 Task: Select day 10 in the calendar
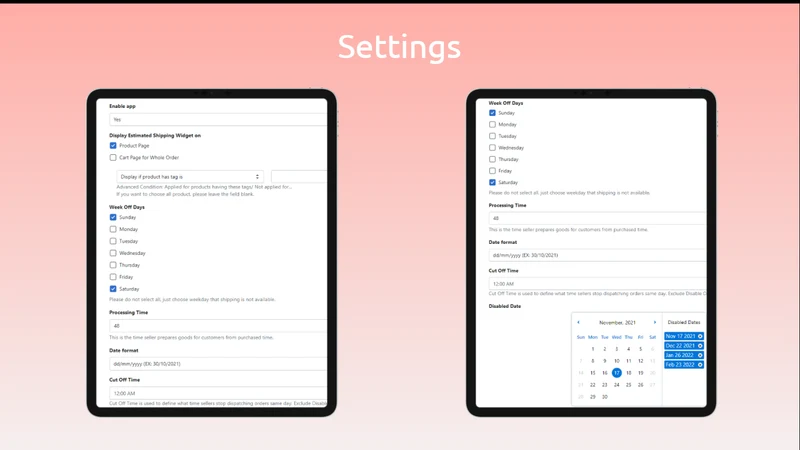[616, 361]
